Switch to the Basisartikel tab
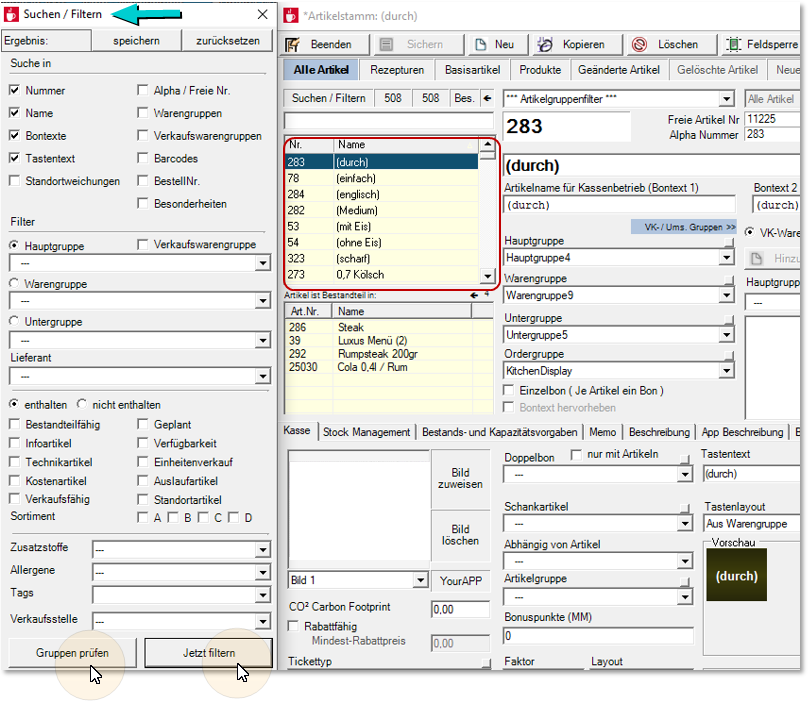The height and width of the screenshot is (712, 810). click(x=472, y=70)
